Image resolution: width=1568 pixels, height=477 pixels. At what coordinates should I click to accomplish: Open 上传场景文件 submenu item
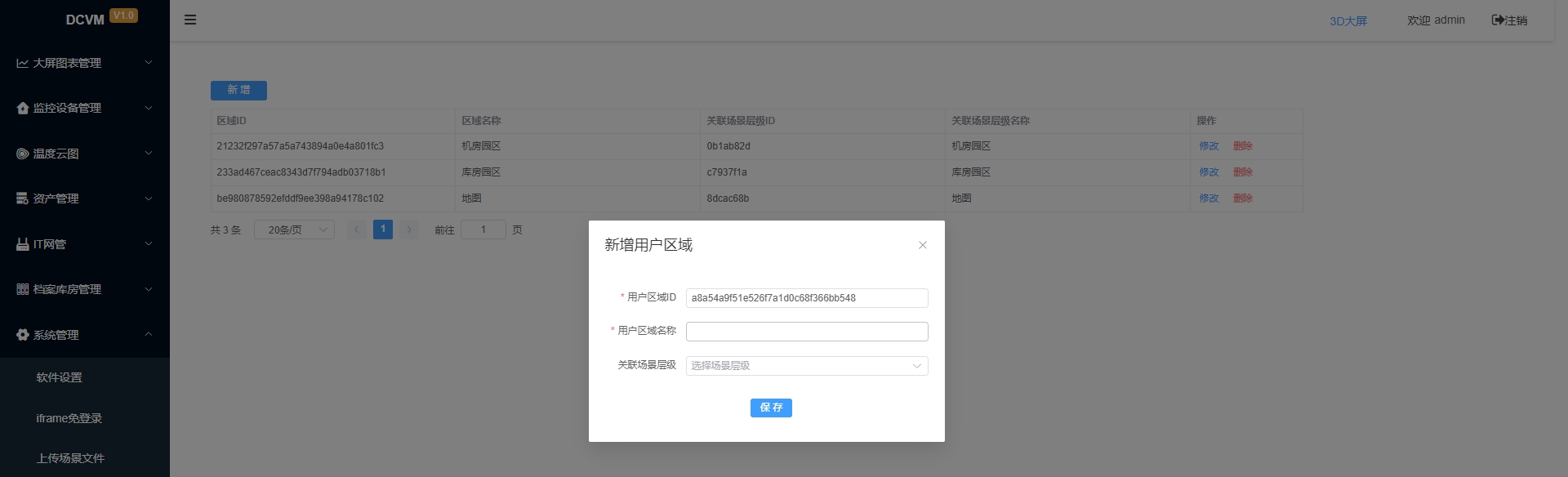(70, 458)
